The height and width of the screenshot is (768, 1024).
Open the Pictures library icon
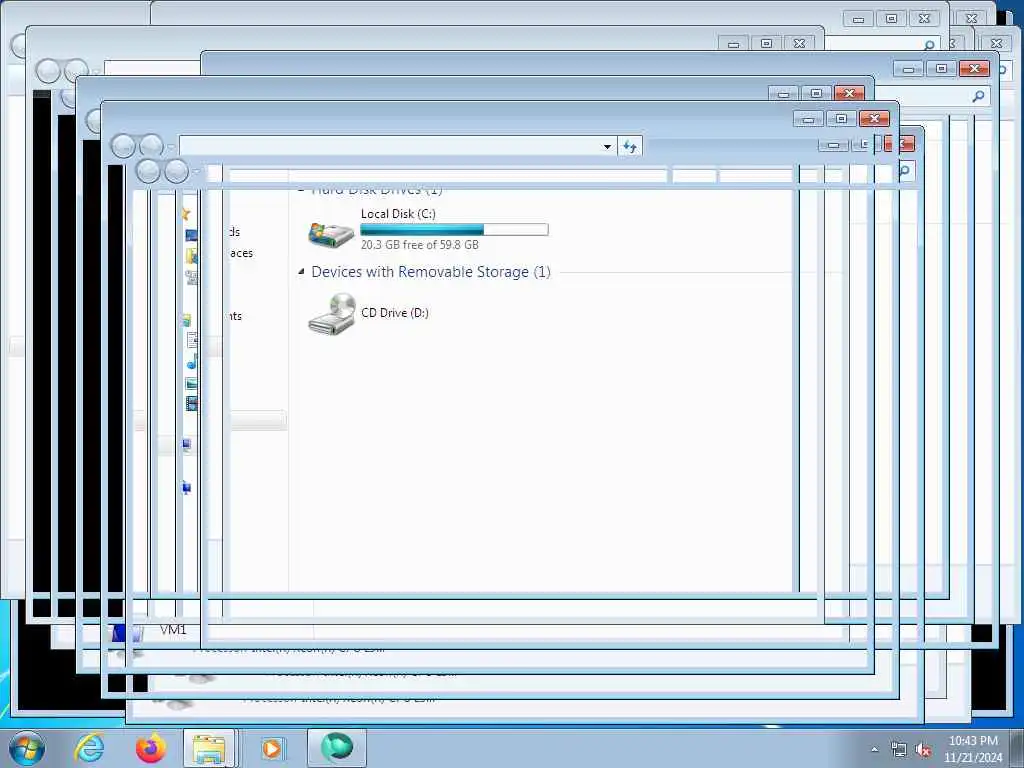(191, 383)
